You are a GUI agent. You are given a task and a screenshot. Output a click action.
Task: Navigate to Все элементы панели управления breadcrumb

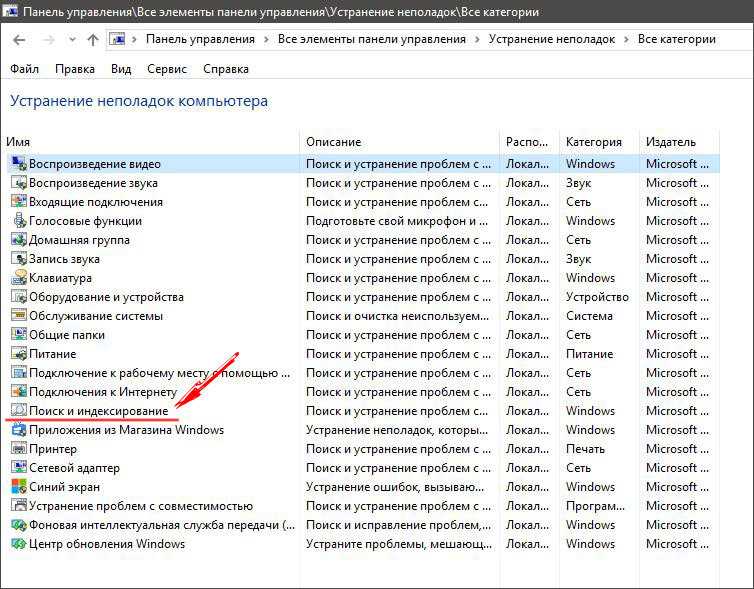pos(372,39)
